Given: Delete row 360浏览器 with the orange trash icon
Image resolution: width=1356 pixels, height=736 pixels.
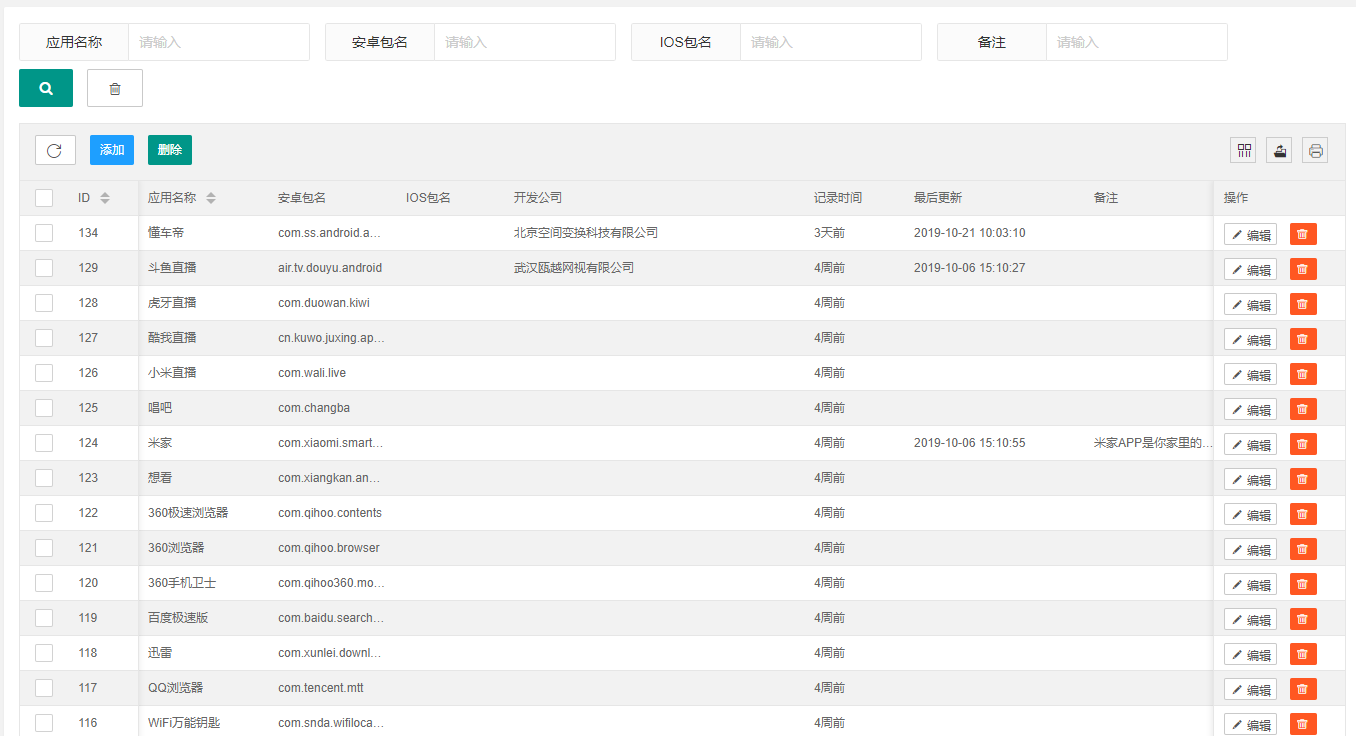Looking at the screenshot, I should click(1303, 549).
